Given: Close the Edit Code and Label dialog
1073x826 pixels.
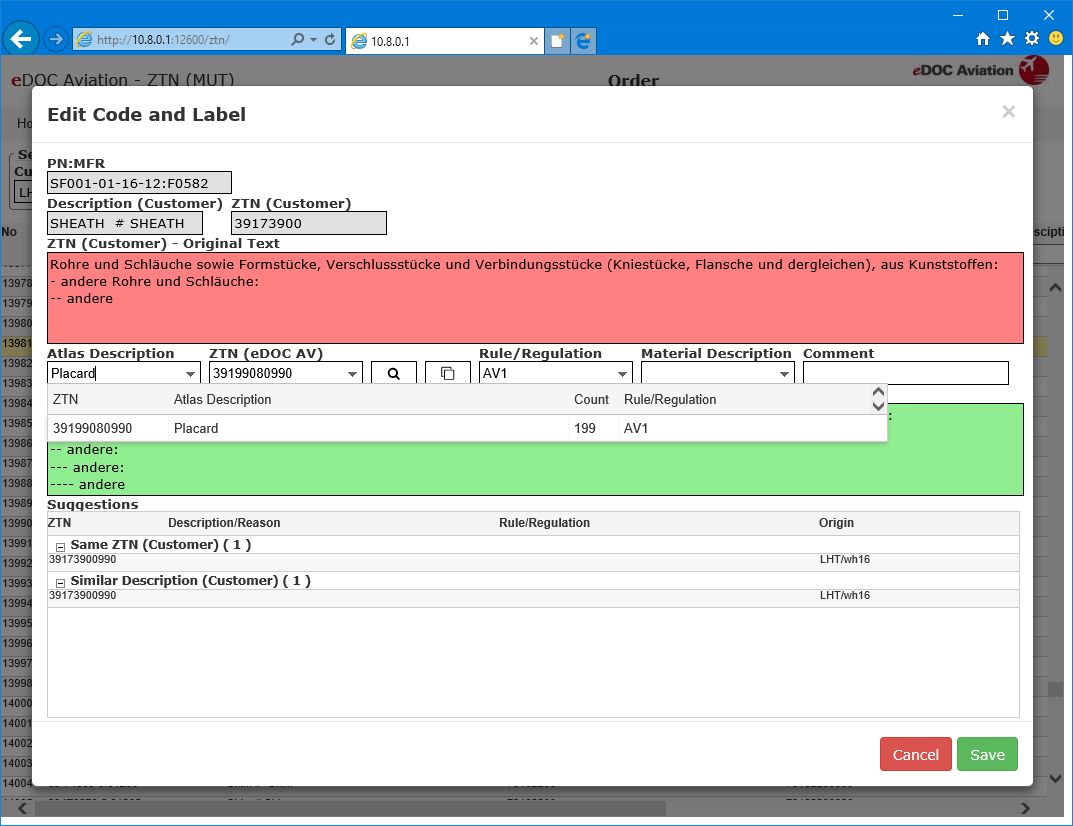Looking at the screenshot, I should [x=1008, y=112].
